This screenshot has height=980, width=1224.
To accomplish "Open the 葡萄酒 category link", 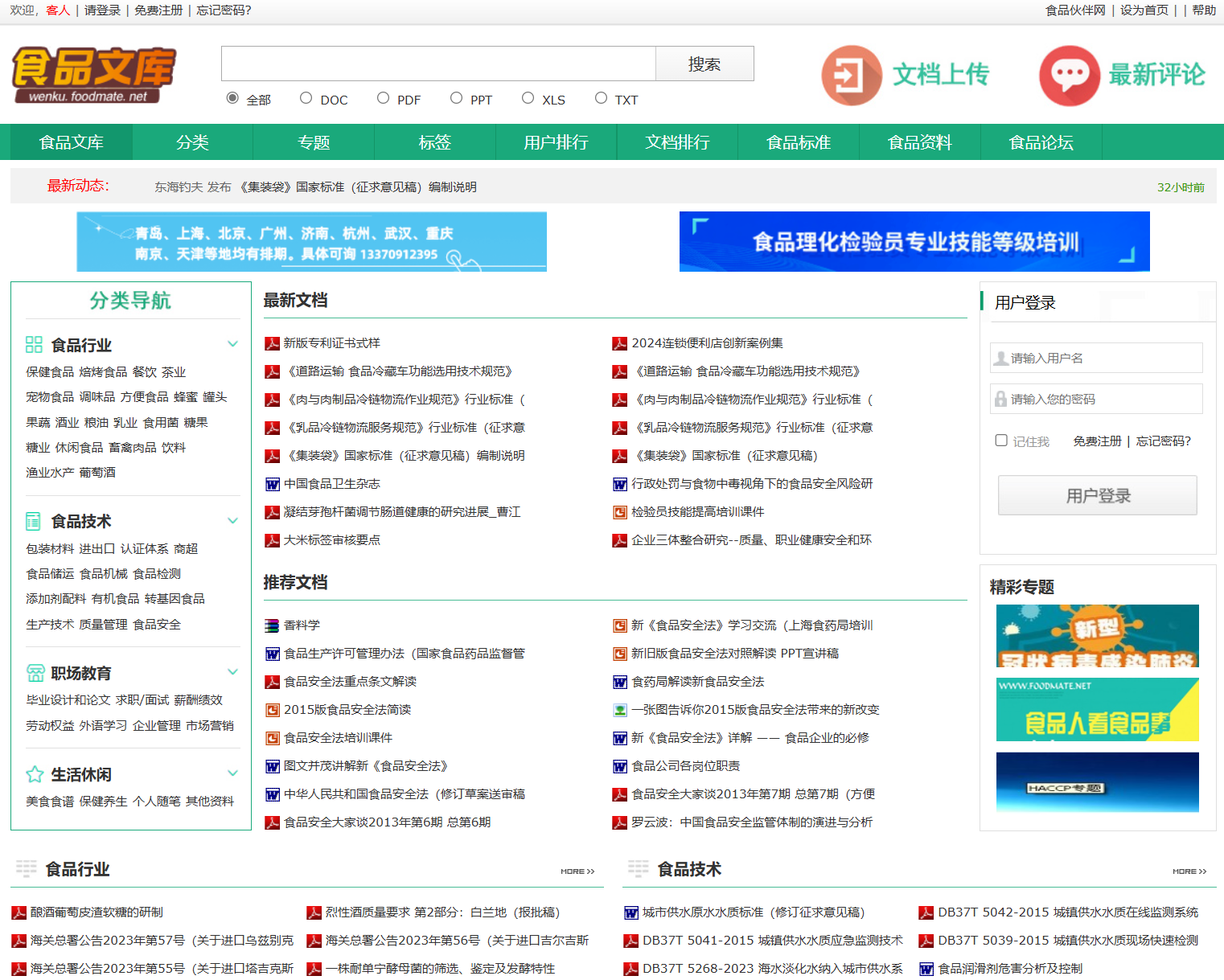I will tap(97, 473).
